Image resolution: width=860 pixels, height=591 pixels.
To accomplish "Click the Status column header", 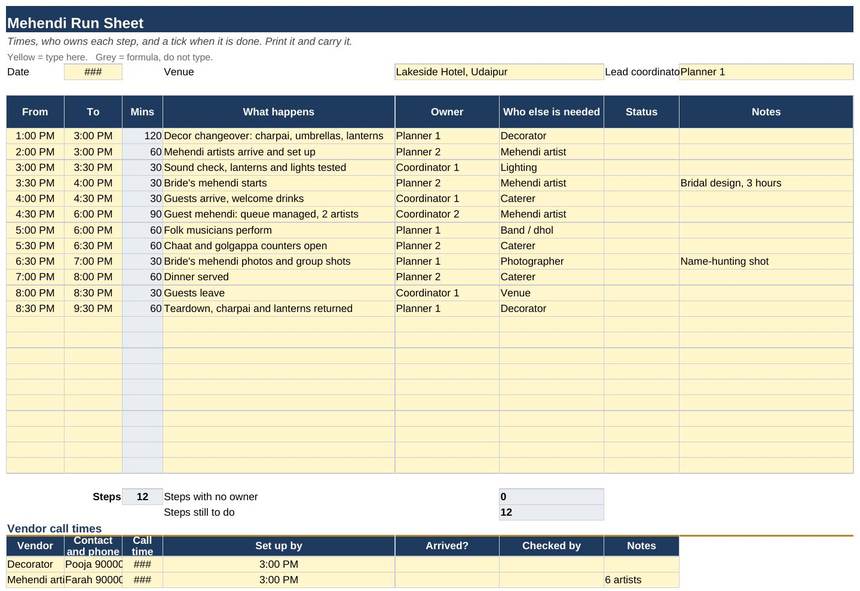I will pos(642,112).
